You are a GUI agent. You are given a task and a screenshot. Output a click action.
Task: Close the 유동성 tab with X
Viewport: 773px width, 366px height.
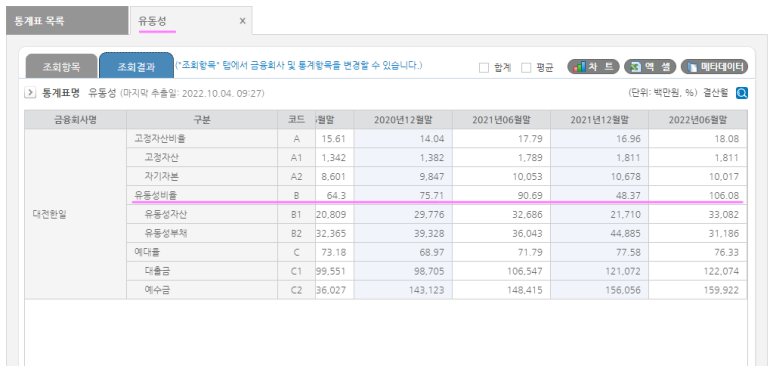tap(242, 21)
